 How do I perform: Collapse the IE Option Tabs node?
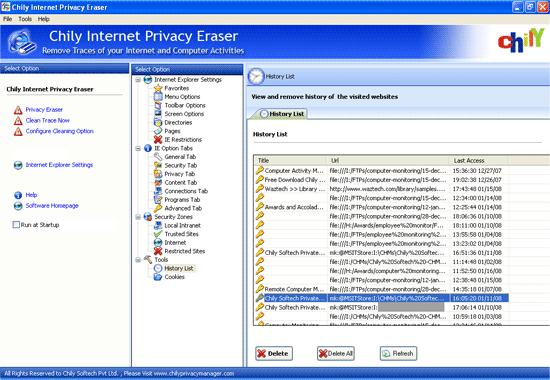coord(138,148)
